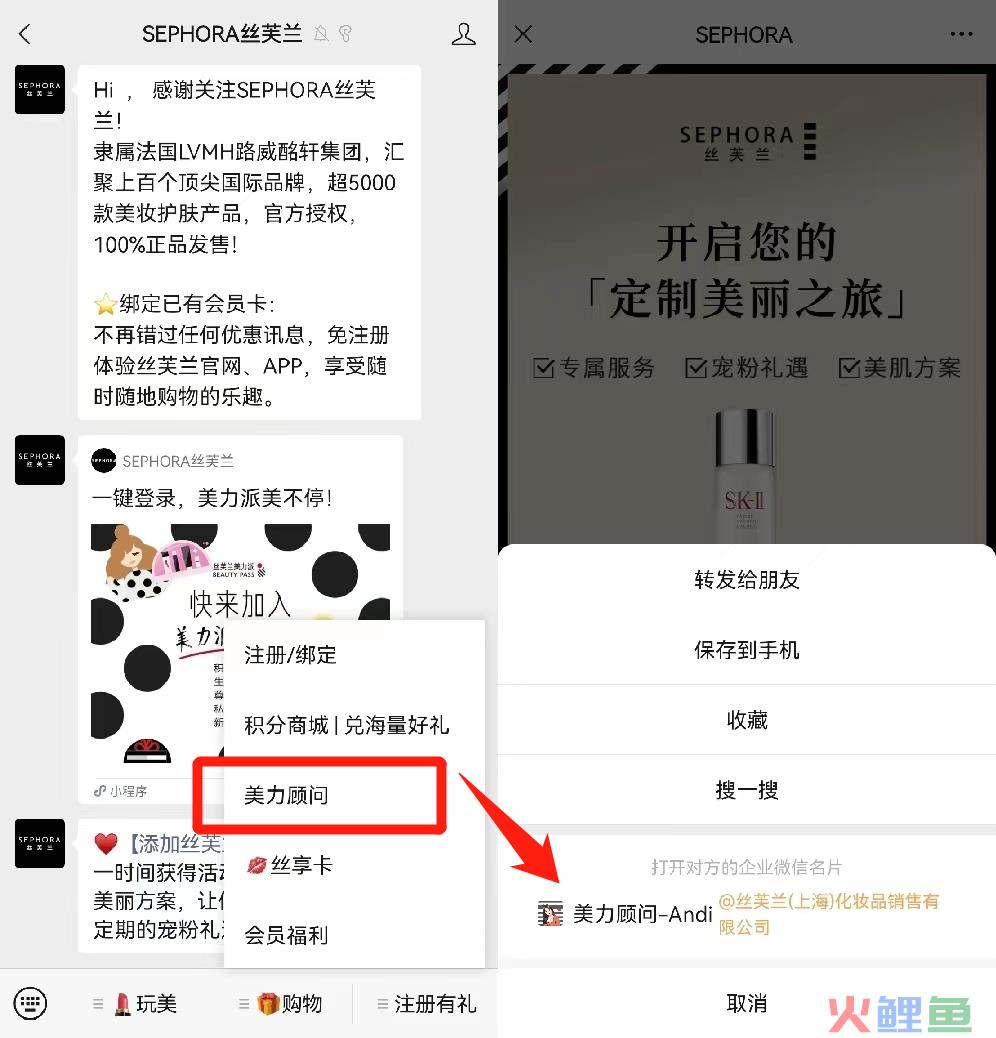Screen dimensions: 996x1038
Task: Tap the 美力顾问-Andi contact avatar
Action: tap(550, 914)
